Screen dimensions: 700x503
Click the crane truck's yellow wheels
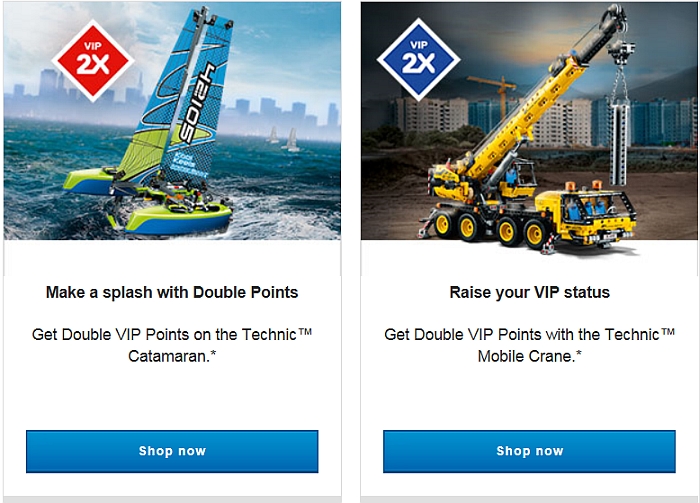pyautogui.click(x=488, y=229)
